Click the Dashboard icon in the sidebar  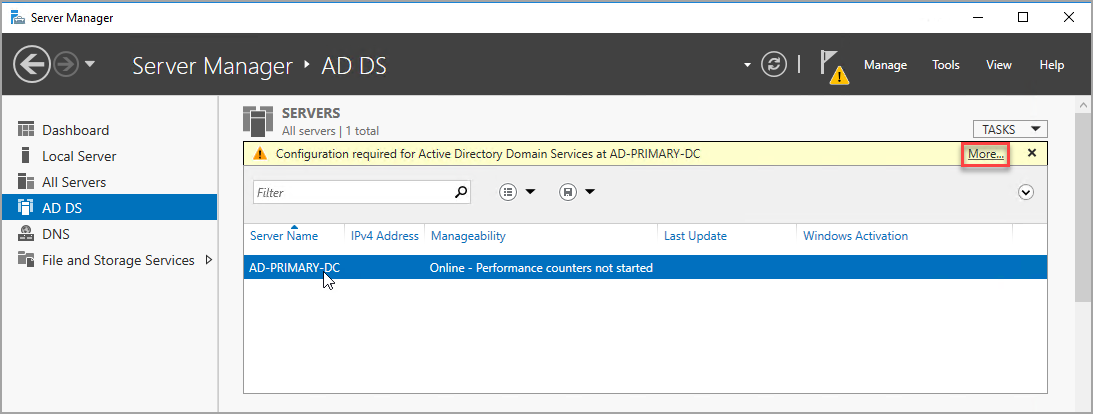[27, 130]
